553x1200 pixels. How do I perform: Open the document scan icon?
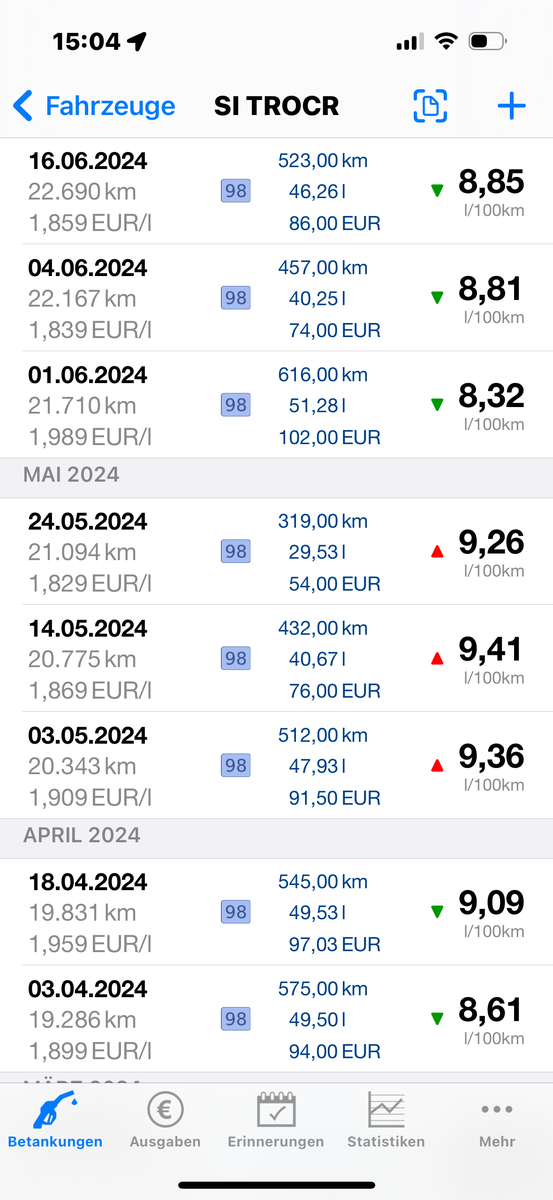[430, 106]
